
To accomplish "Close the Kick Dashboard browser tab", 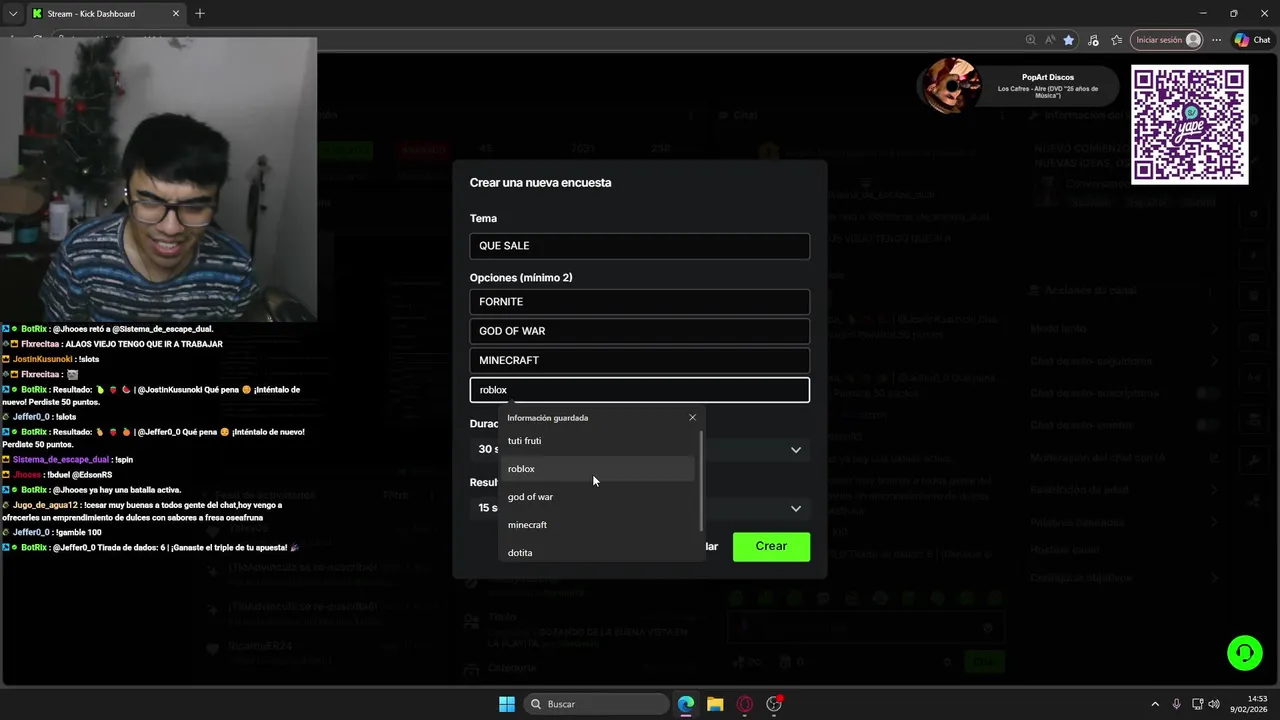I will tap(176, 13).
